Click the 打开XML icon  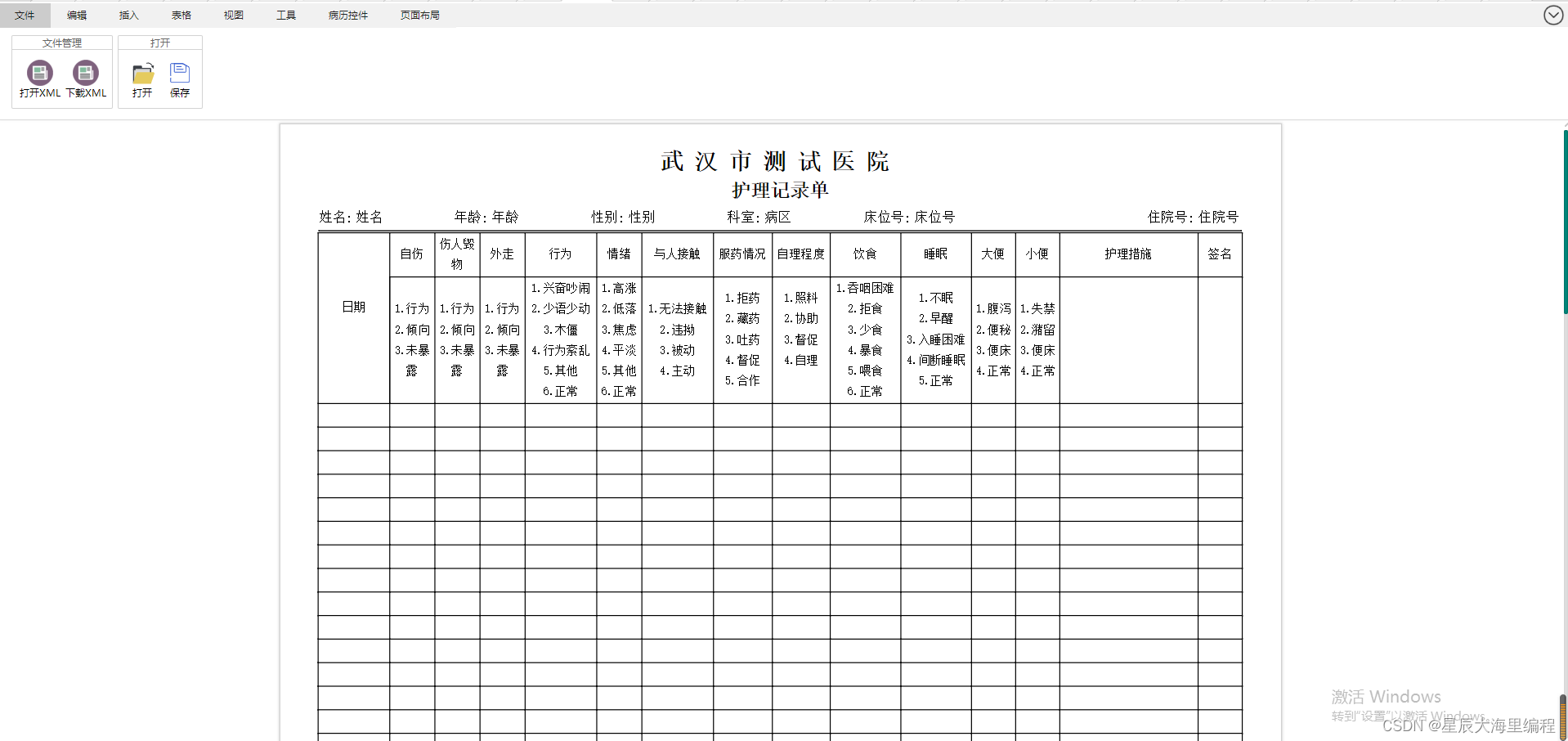(40, 73)
